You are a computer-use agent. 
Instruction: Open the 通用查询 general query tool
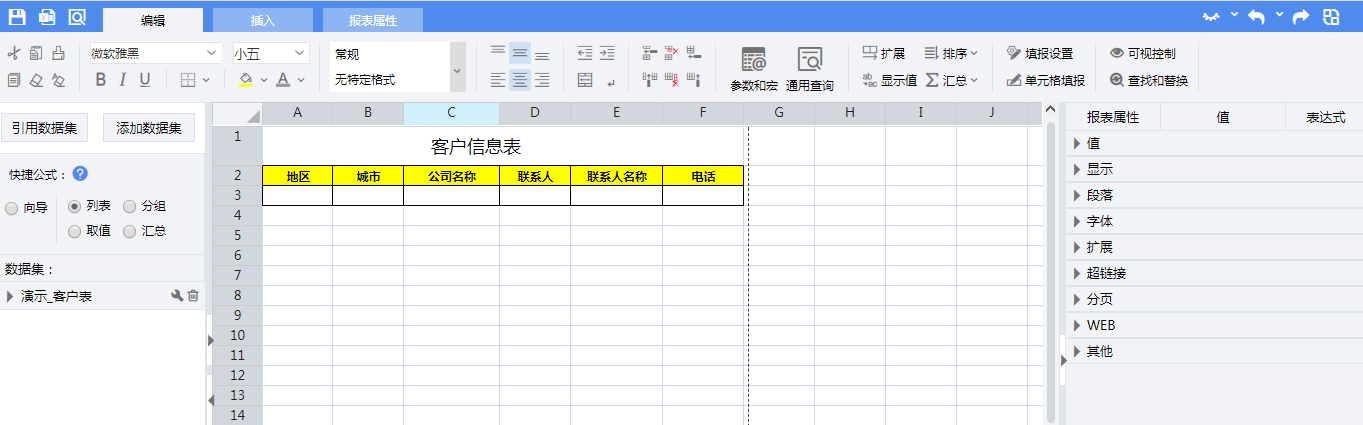pos(809,68)
